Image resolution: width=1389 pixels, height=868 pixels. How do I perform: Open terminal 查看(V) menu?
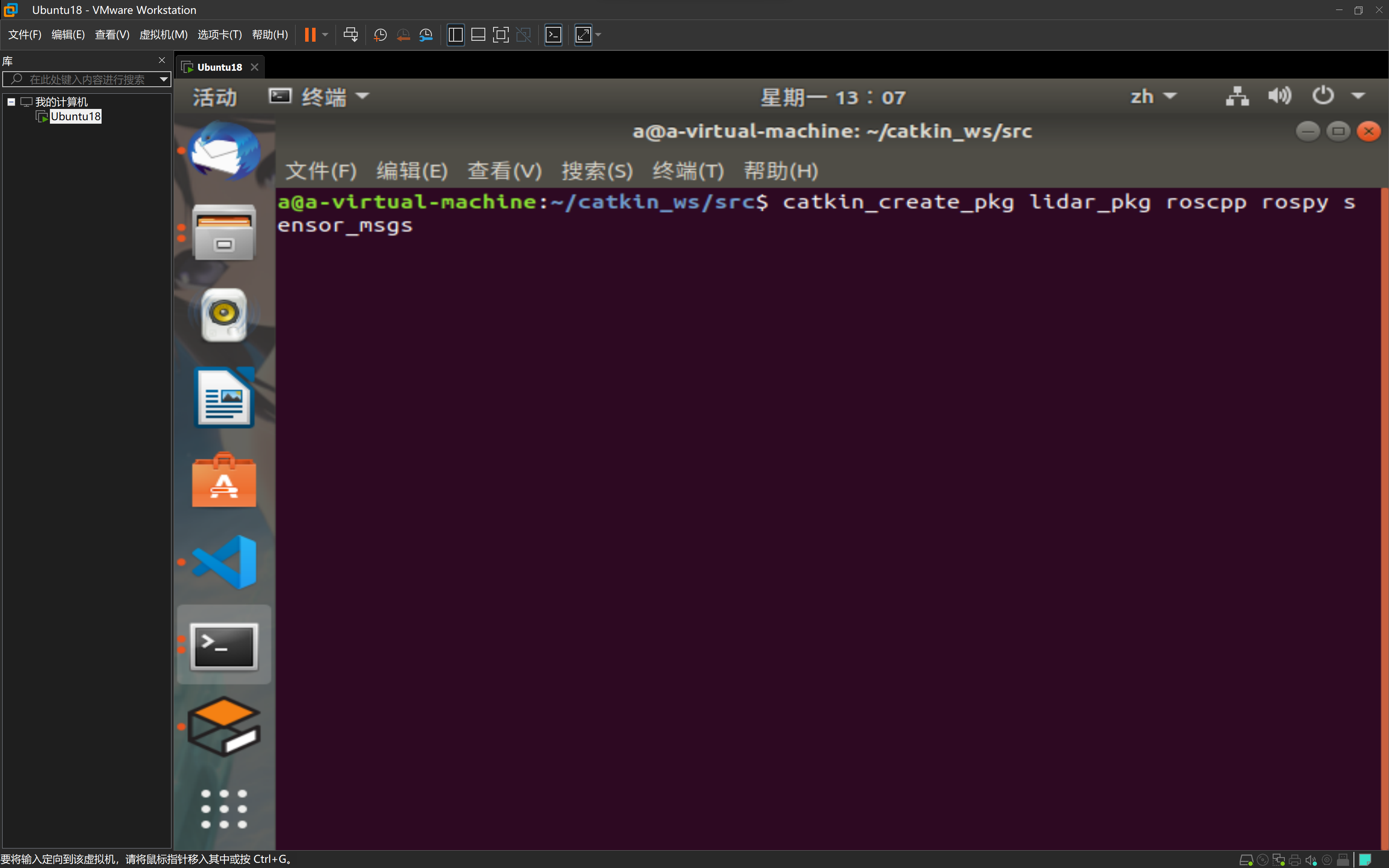pyautogui.click(x=504, y=171)
